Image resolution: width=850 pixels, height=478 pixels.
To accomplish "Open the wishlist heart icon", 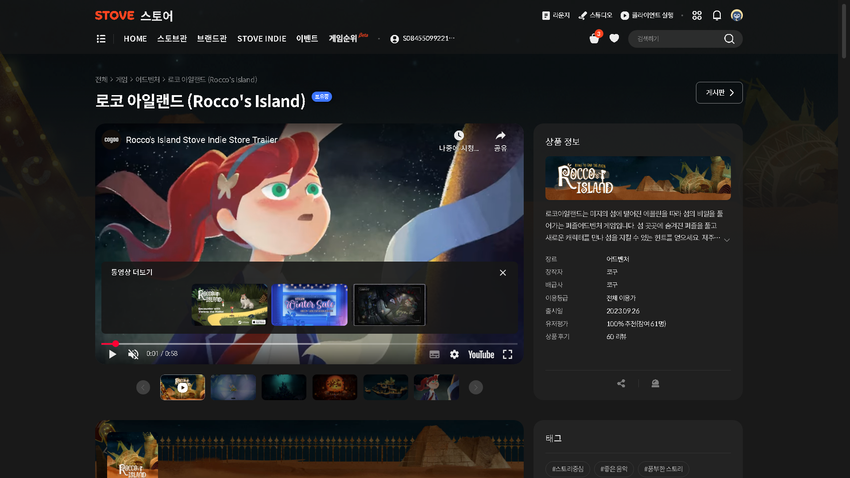I will point(614,38).
